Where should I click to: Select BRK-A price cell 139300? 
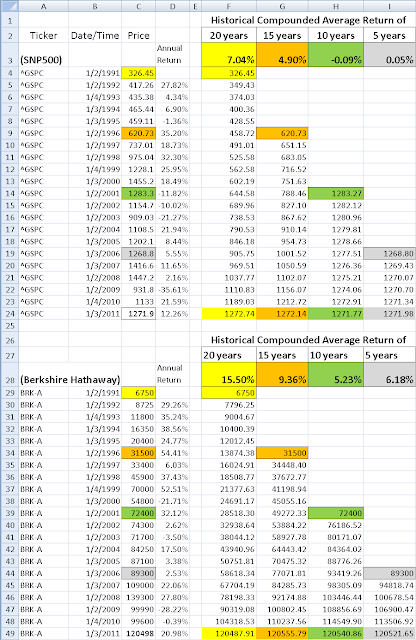click(x=138, y=598)
